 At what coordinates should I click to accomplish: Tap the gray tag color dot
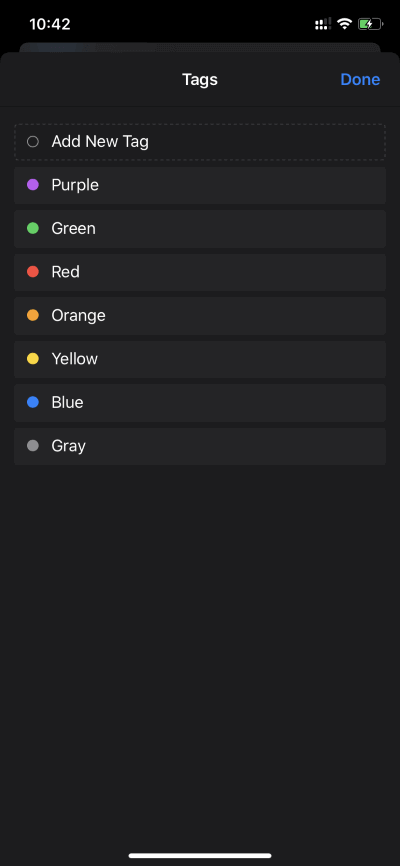pos(33,446)
